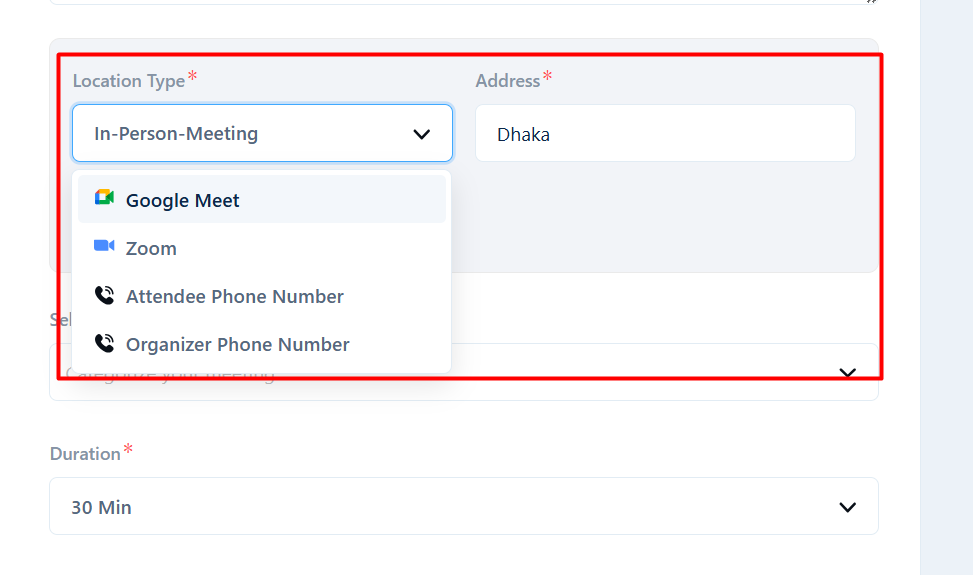This screenshot has width=973, height=575.
Task: Open the chevron on the category select field
Action: (x=848, y=372)
